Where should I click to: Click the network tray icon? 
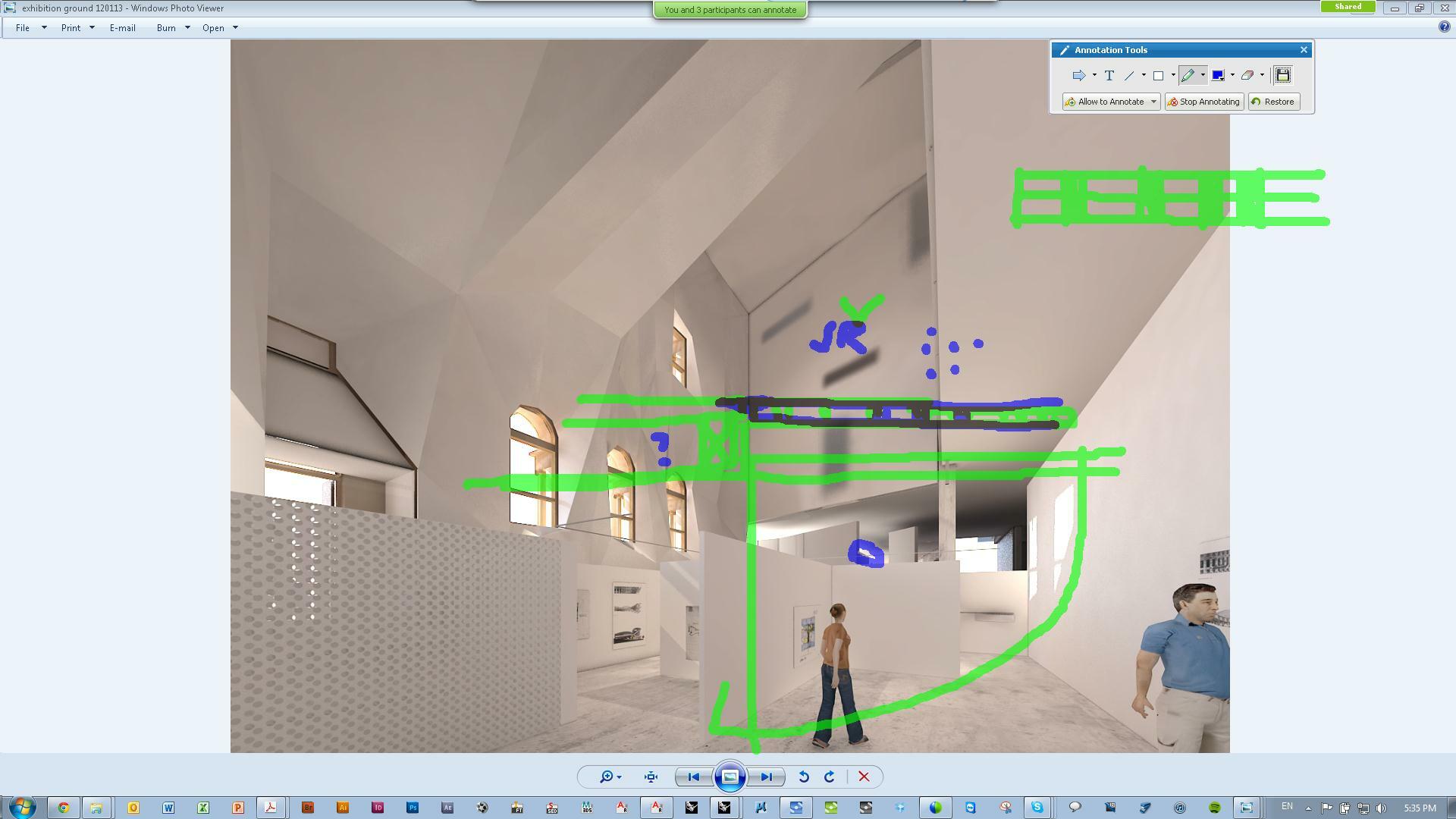(x=1363, y=808)
